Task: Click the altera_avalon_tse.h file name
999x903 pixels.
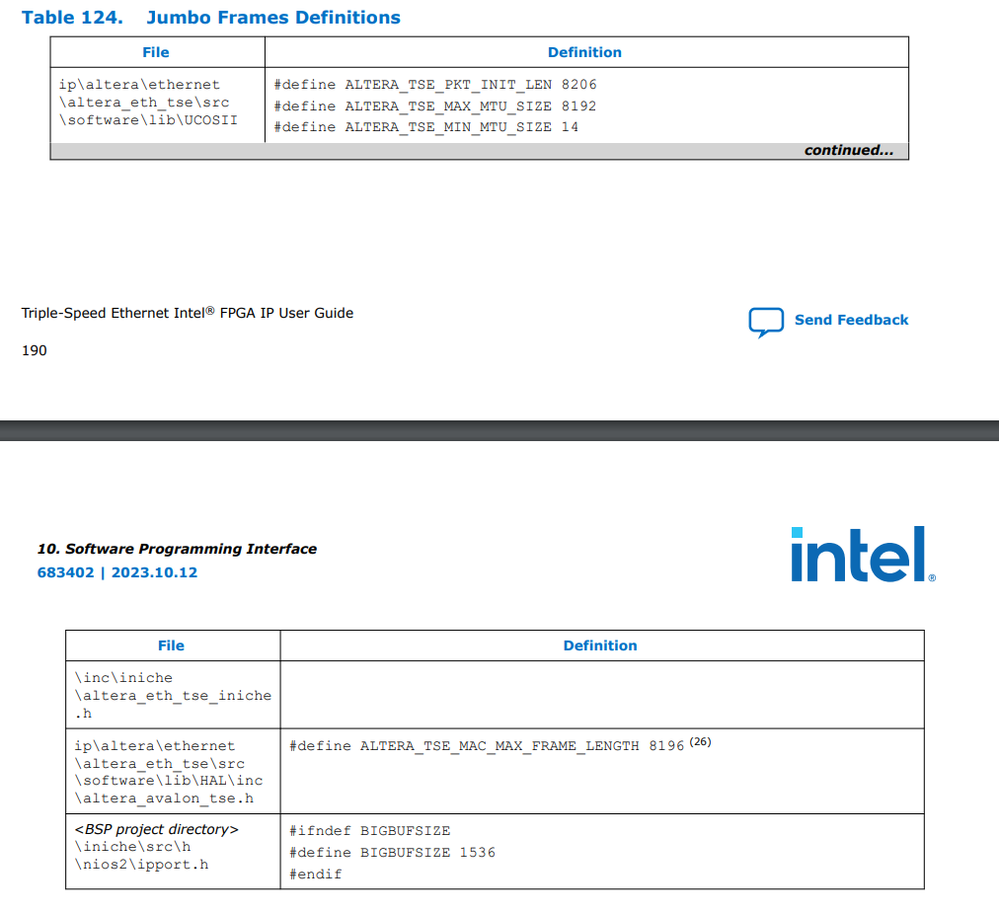Action: click(x=164, y=797)
